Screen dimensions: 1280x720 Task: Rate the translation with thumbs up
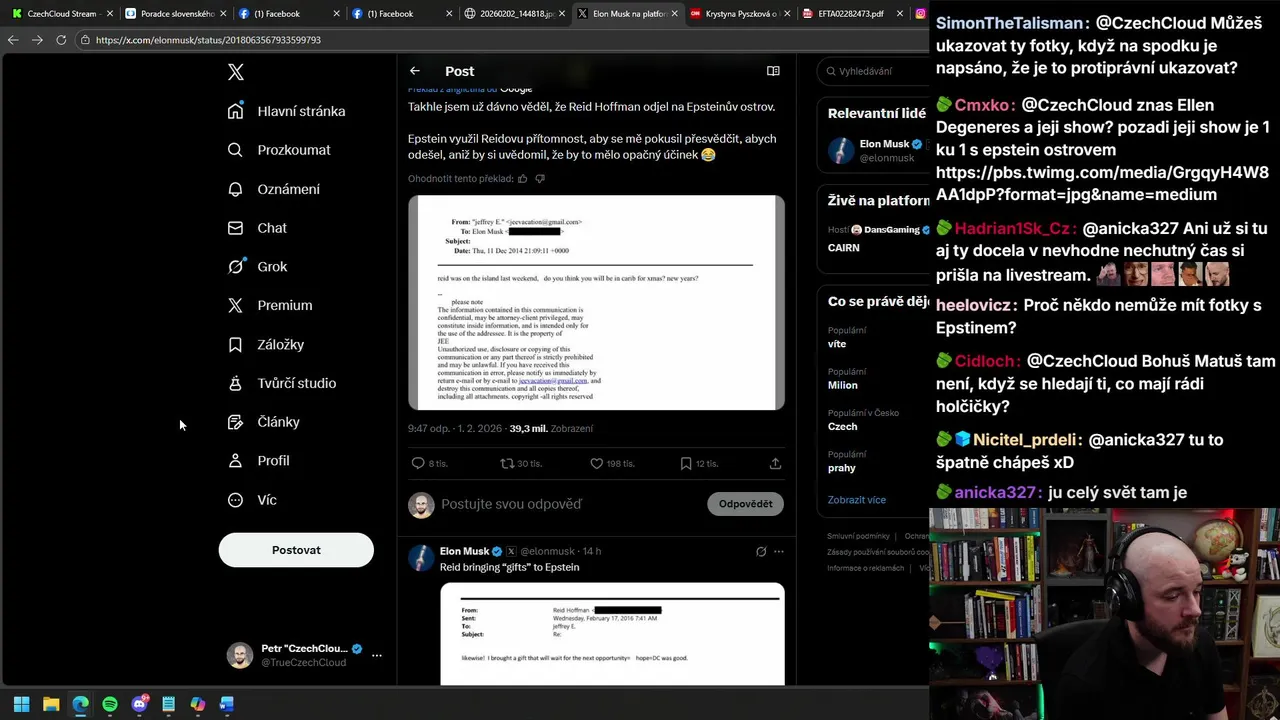tap(522, 179)
